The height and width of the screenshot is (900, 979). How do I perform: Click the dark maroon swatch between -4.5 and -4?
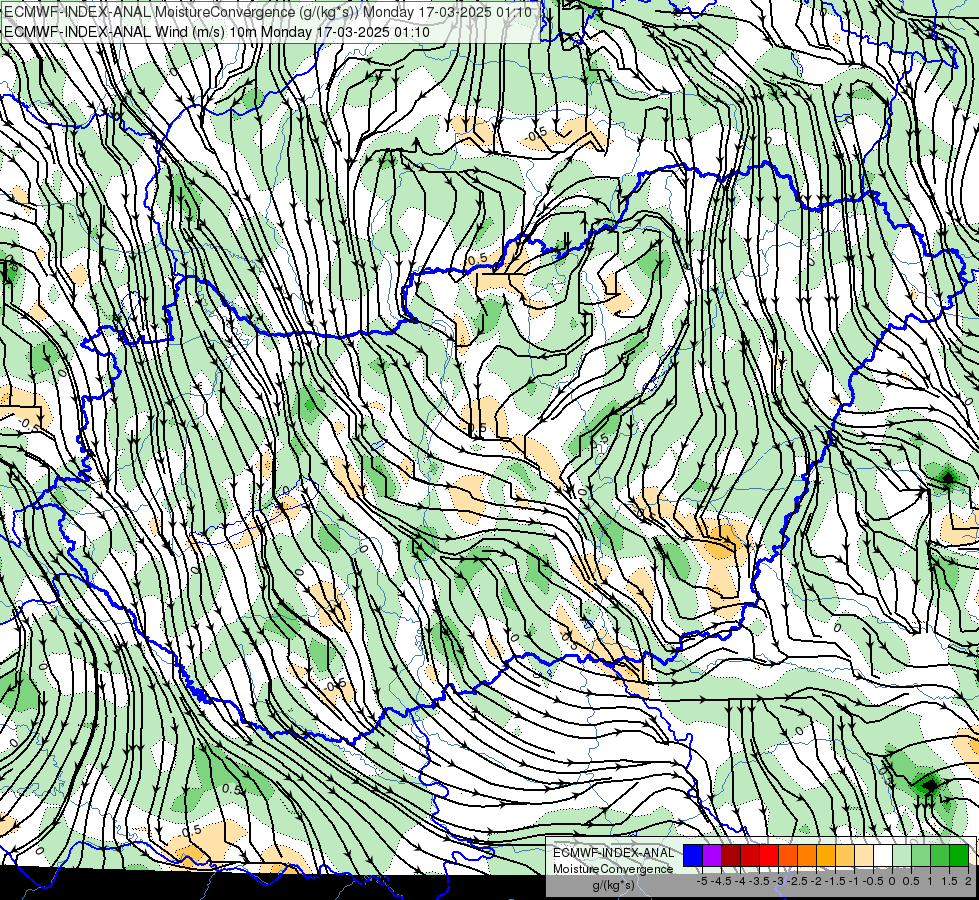tap(731, 855)
